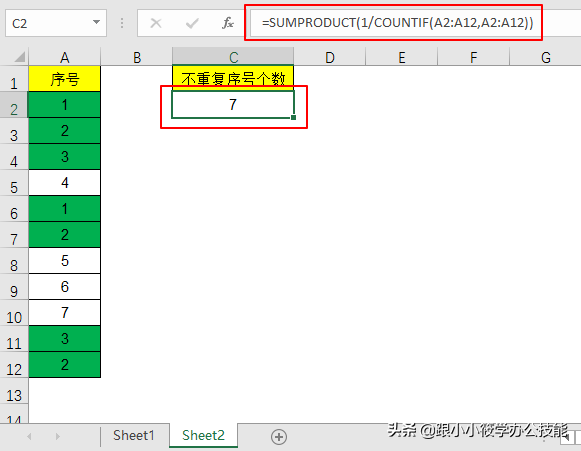Select column E header
This screenshot has height=451, width=581.
pos(402,57)
